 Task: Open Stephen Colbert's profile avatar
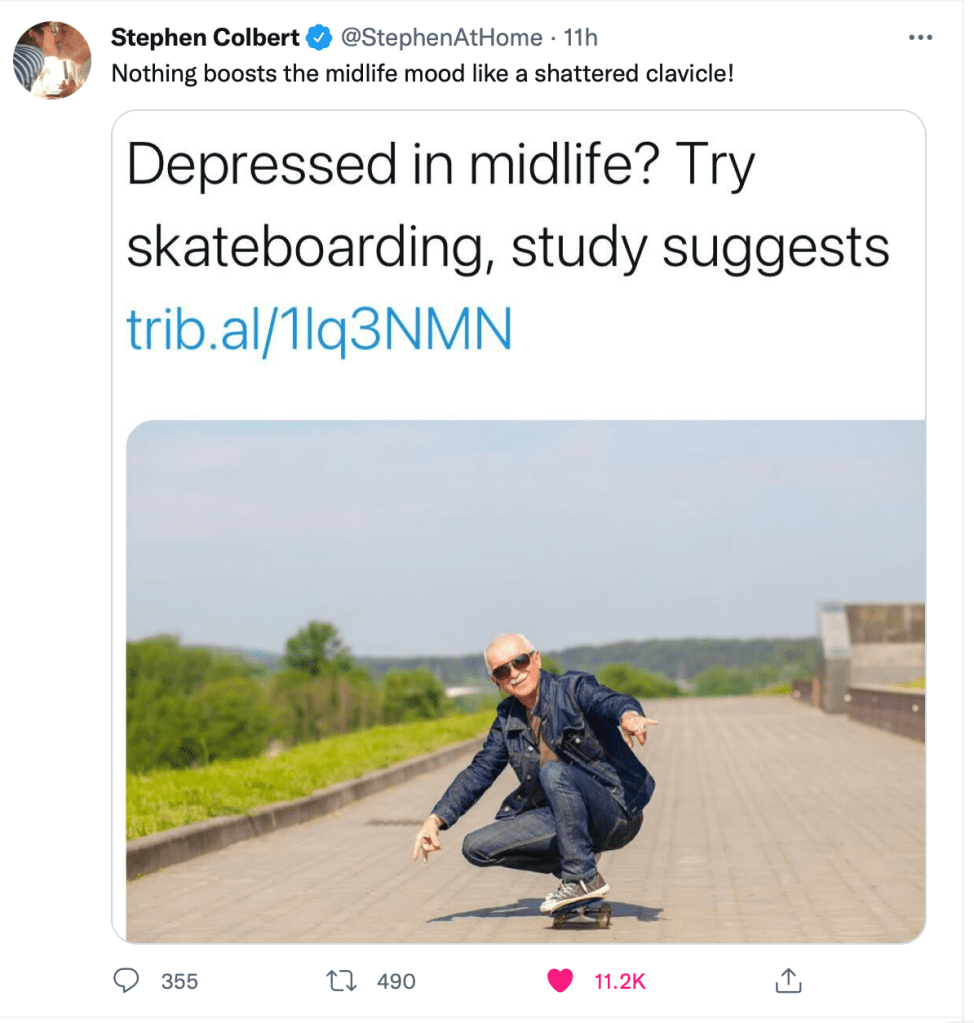coord(51,60)
